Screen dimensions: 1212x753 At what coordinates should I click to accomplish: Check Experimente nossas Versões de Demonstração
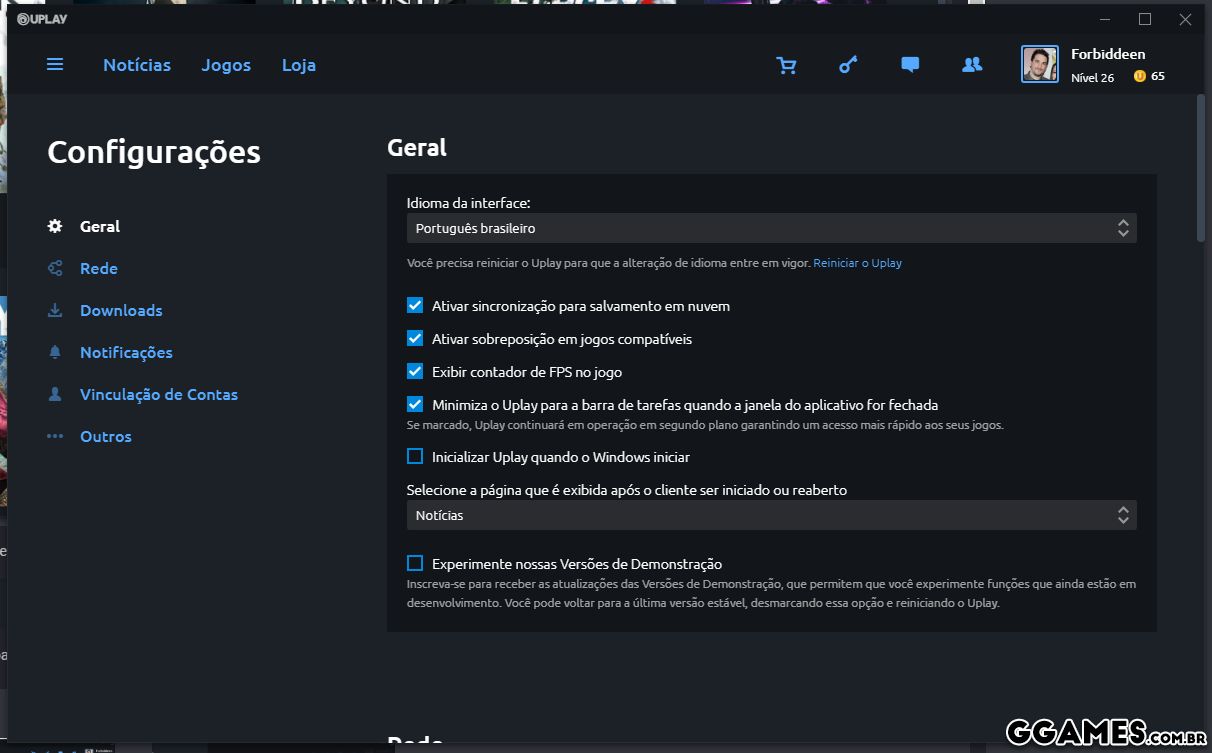click(415, 564)
